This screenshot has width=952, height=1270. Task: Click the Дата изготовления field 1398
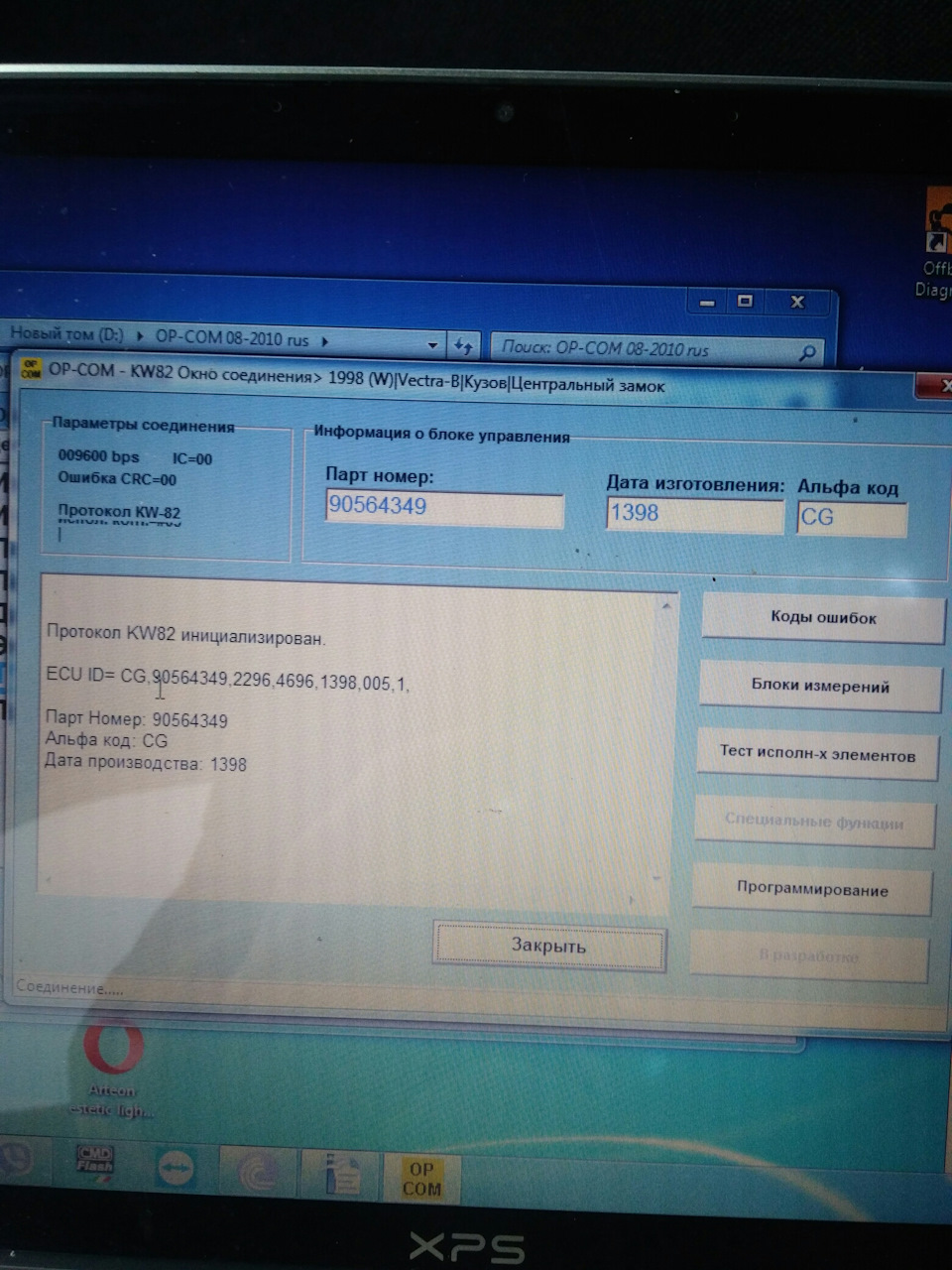(x=694, y=515)
